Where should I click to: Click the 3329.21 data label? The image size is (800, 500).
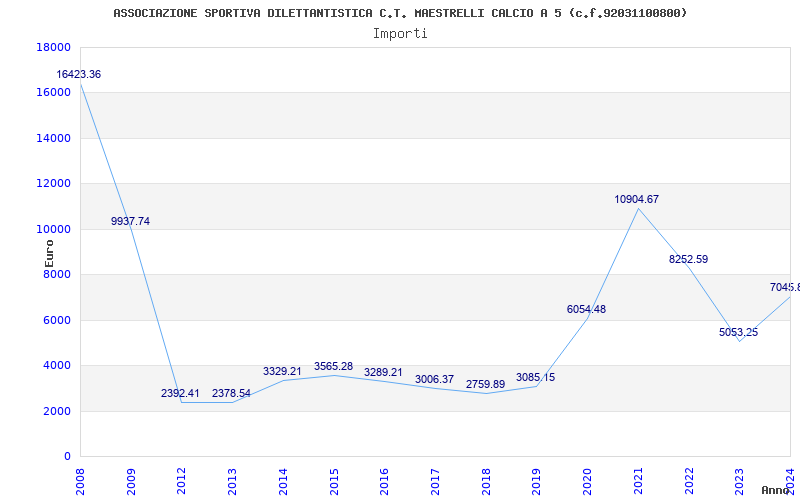click(x=282, y=371)
